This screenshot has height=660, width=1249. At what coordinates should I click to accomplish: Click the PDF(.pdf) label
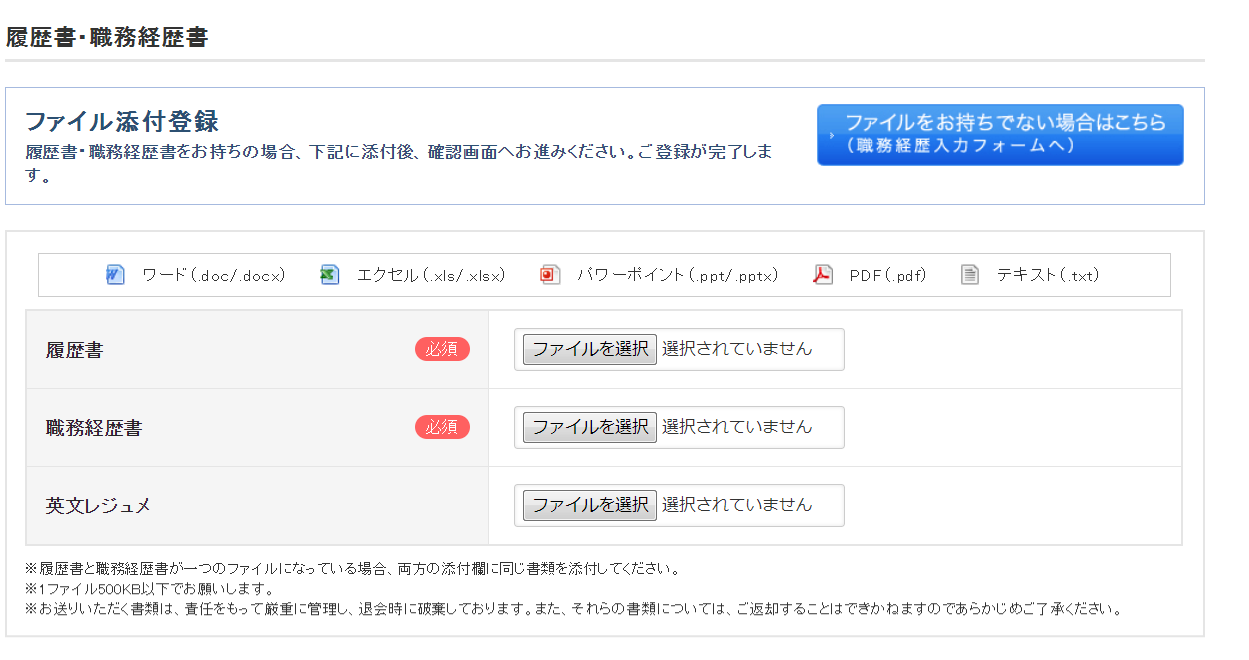[x=888, y=275]
